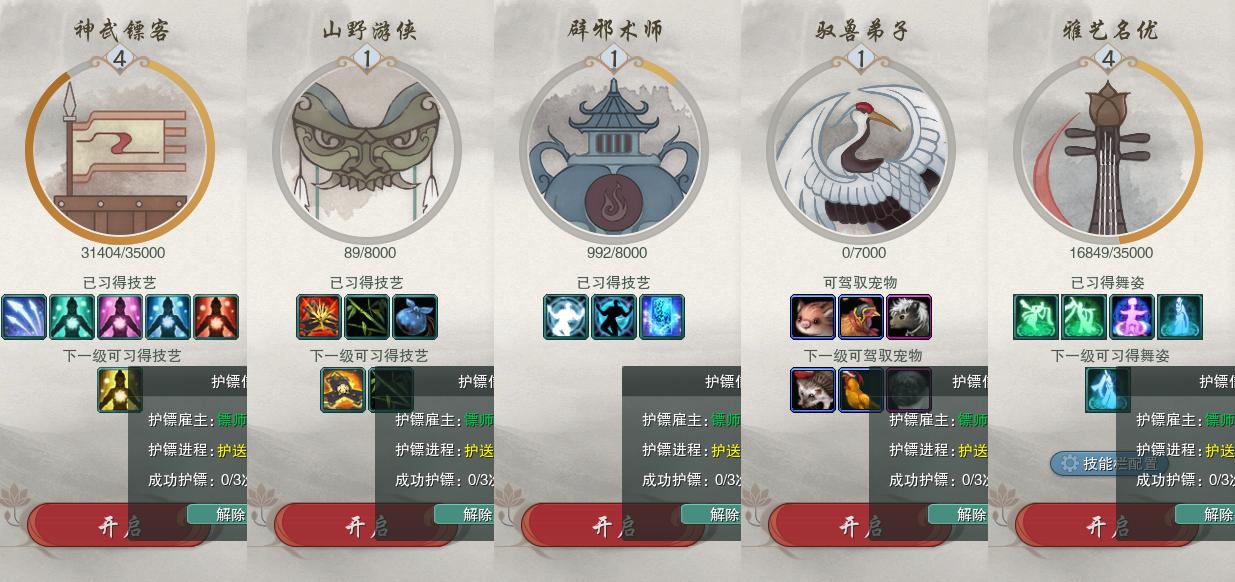
Task: Click 开启 button under 神武镖客
Action: tap(120, 526)
